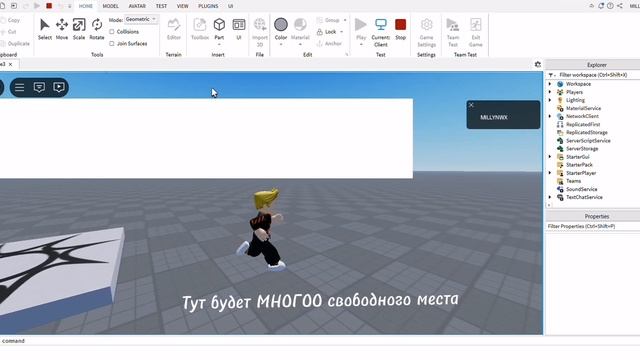
Task: Open the Part dropdown arrow
Action: click(219, 44)
